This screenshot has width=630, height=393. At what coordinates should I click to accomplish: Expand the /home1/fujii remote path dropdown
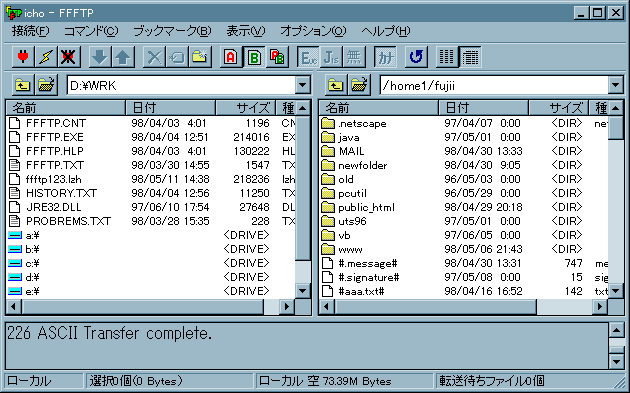[x=616, y=85]
